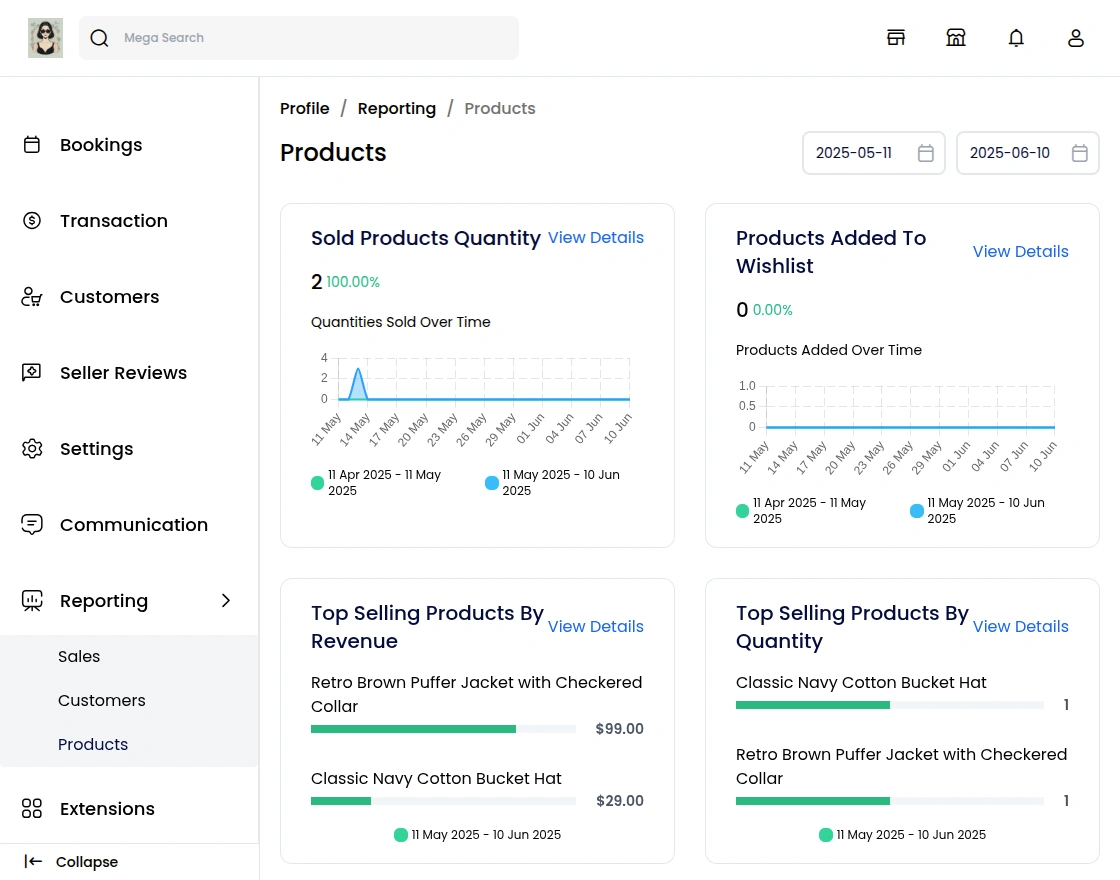Click the Transaction dollar icon
Image resolution: width=1120 pixels, height=880 pixels.
click(x=31, y=220)
